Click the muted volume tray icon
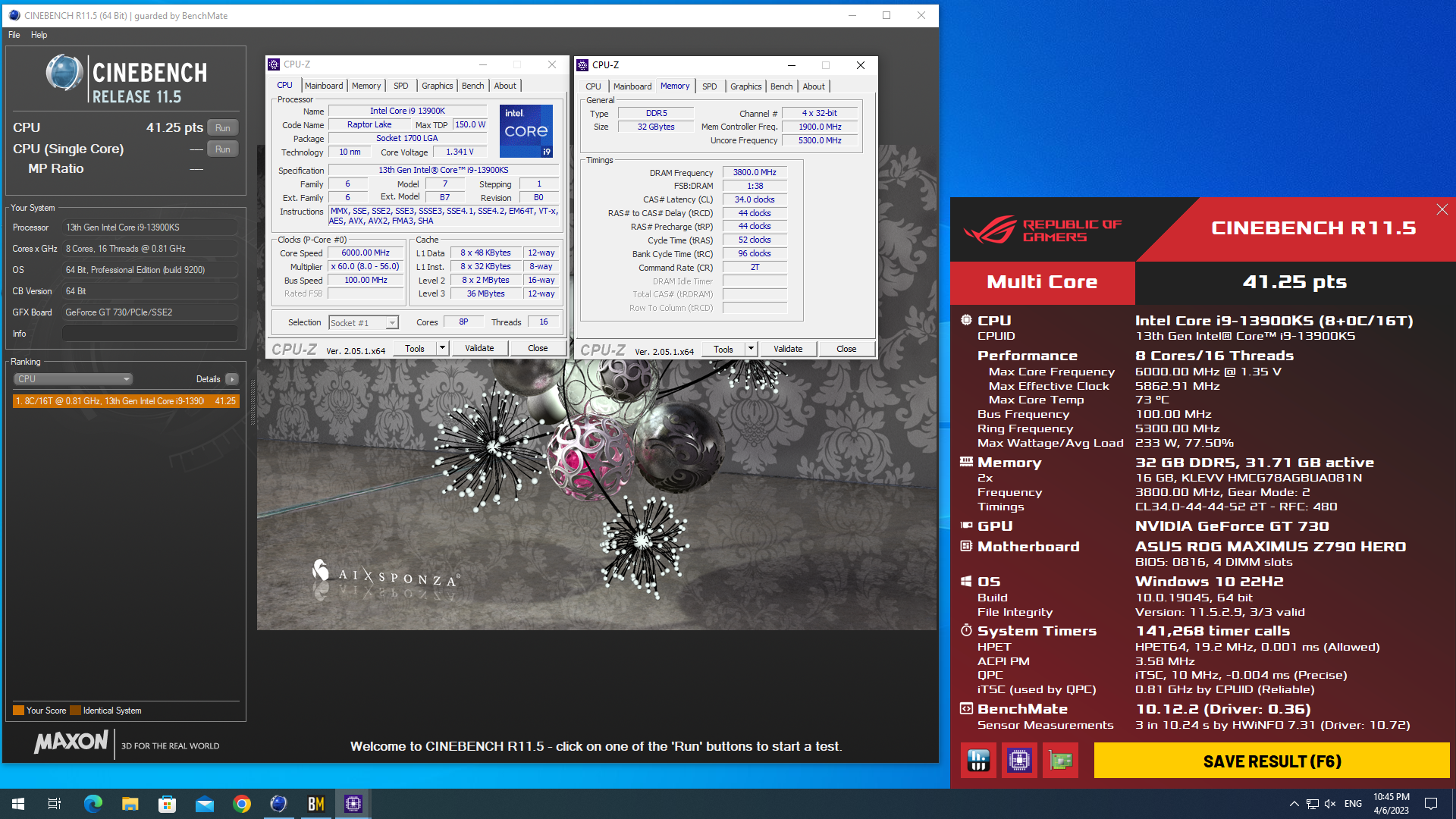1456x819 pixels. 1330,804
